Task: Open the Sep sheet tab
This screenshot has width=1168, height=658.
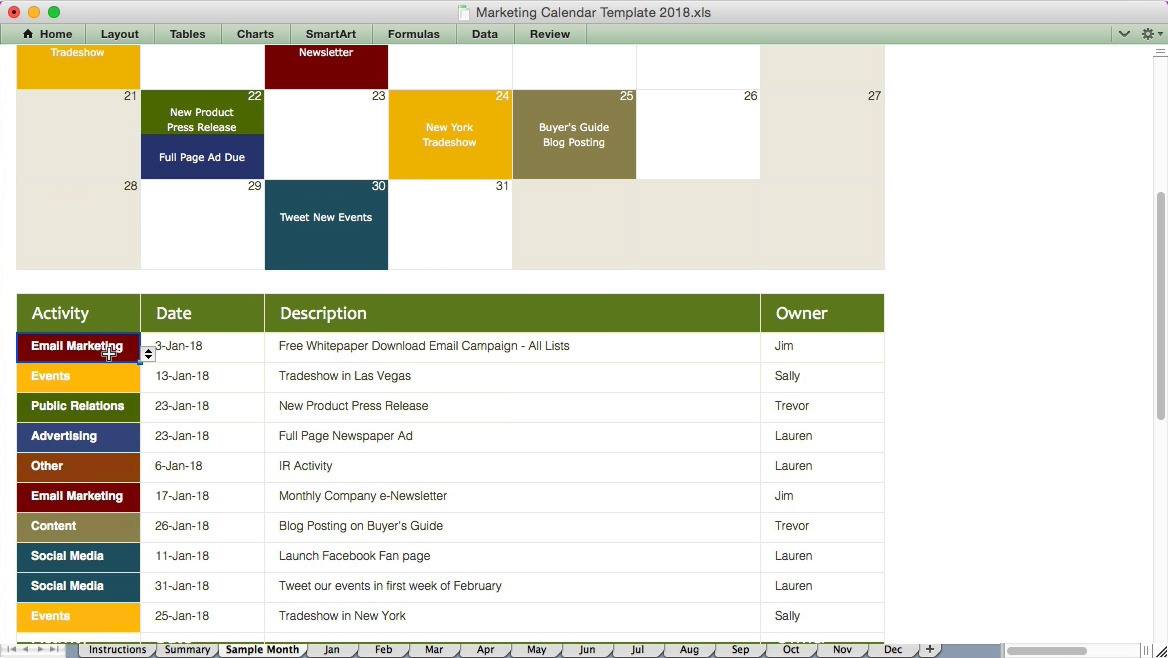Action: [740, 650]
